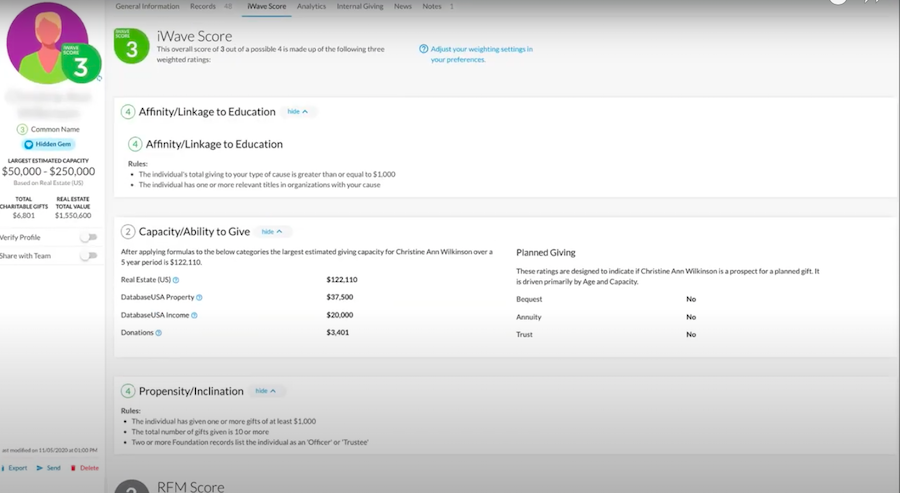Click the Hidden Gem badge
900x493 pixels.
tap(48, 144)
